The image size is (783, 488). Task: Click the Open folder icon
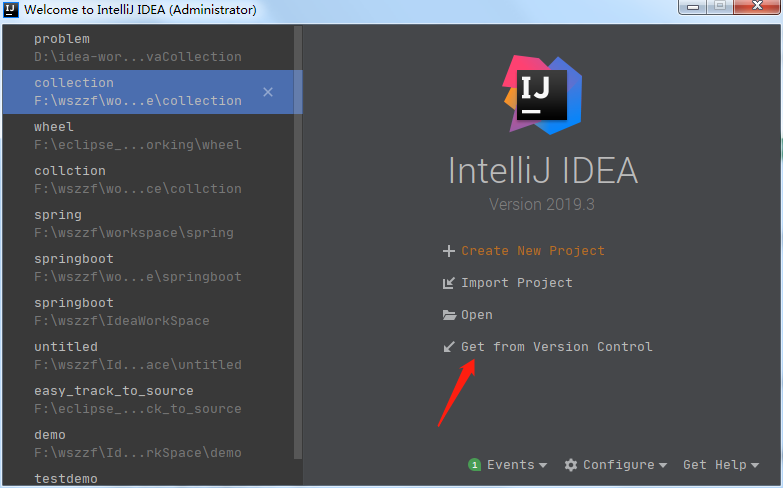click(x=449, y=315)
